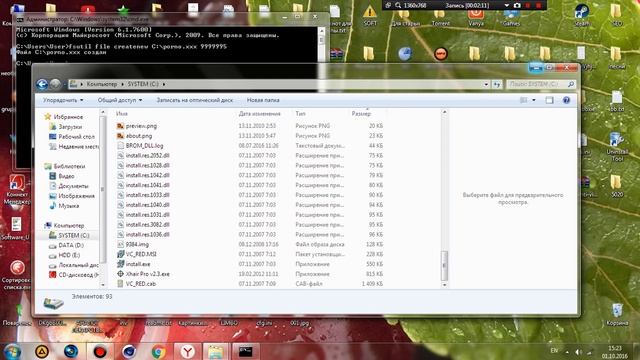Screen dimensions: 640x360
Task: Open the volume icon in system tray
Action: point(578,351)
